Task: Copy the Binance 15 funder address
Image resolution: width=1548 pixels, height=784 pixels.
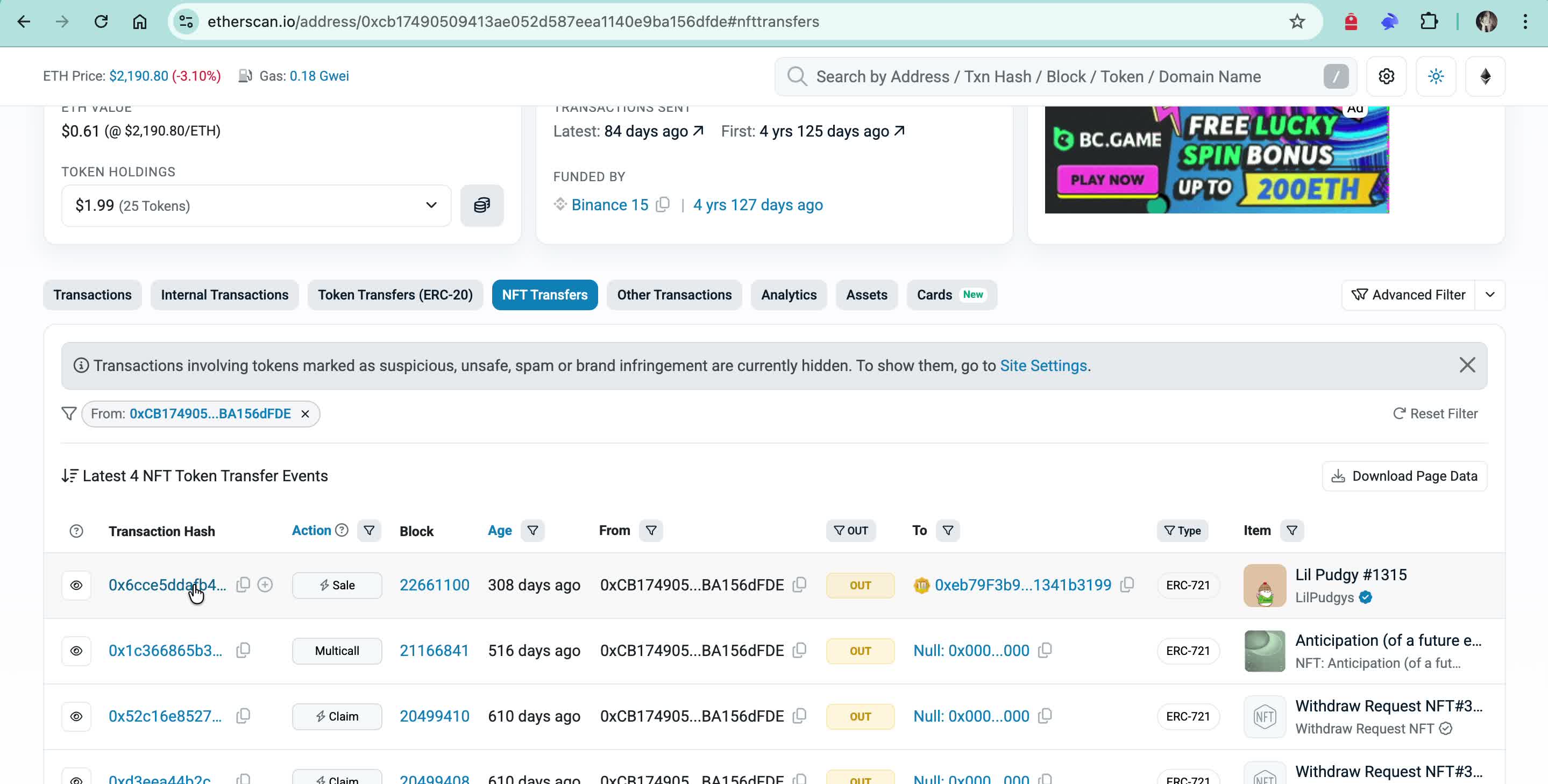Action: [662, 205]
